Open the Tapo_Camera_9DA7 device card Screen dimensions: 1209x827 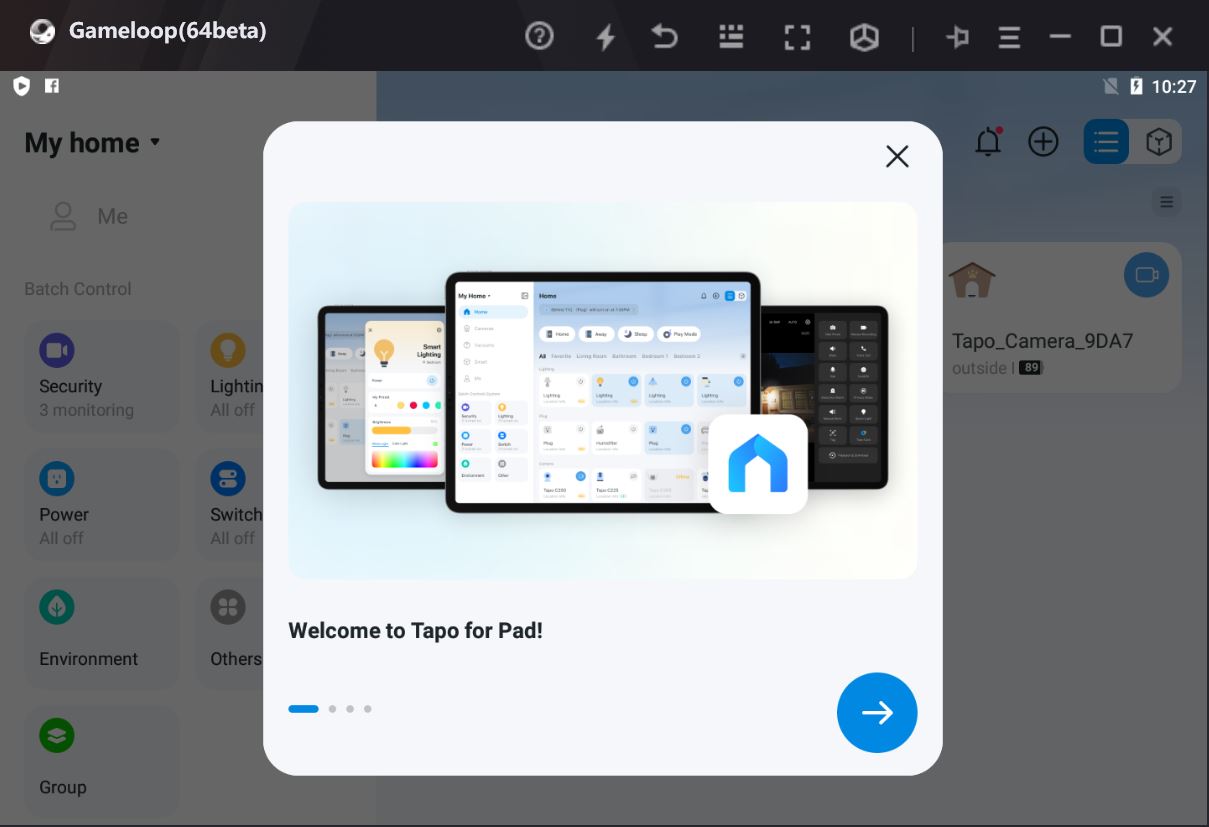coord(1062,317)
